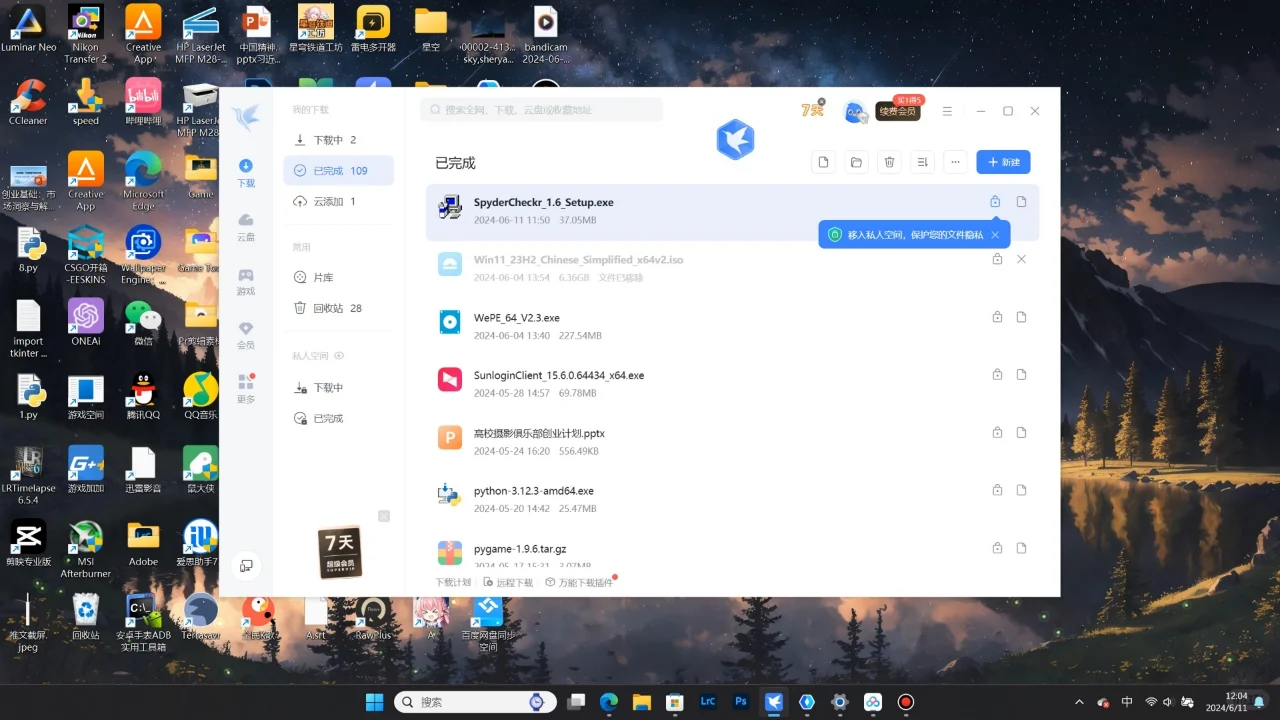Open Photoshop from the taskbar
Screen dimensions: 1280x720
coord(741,702)
